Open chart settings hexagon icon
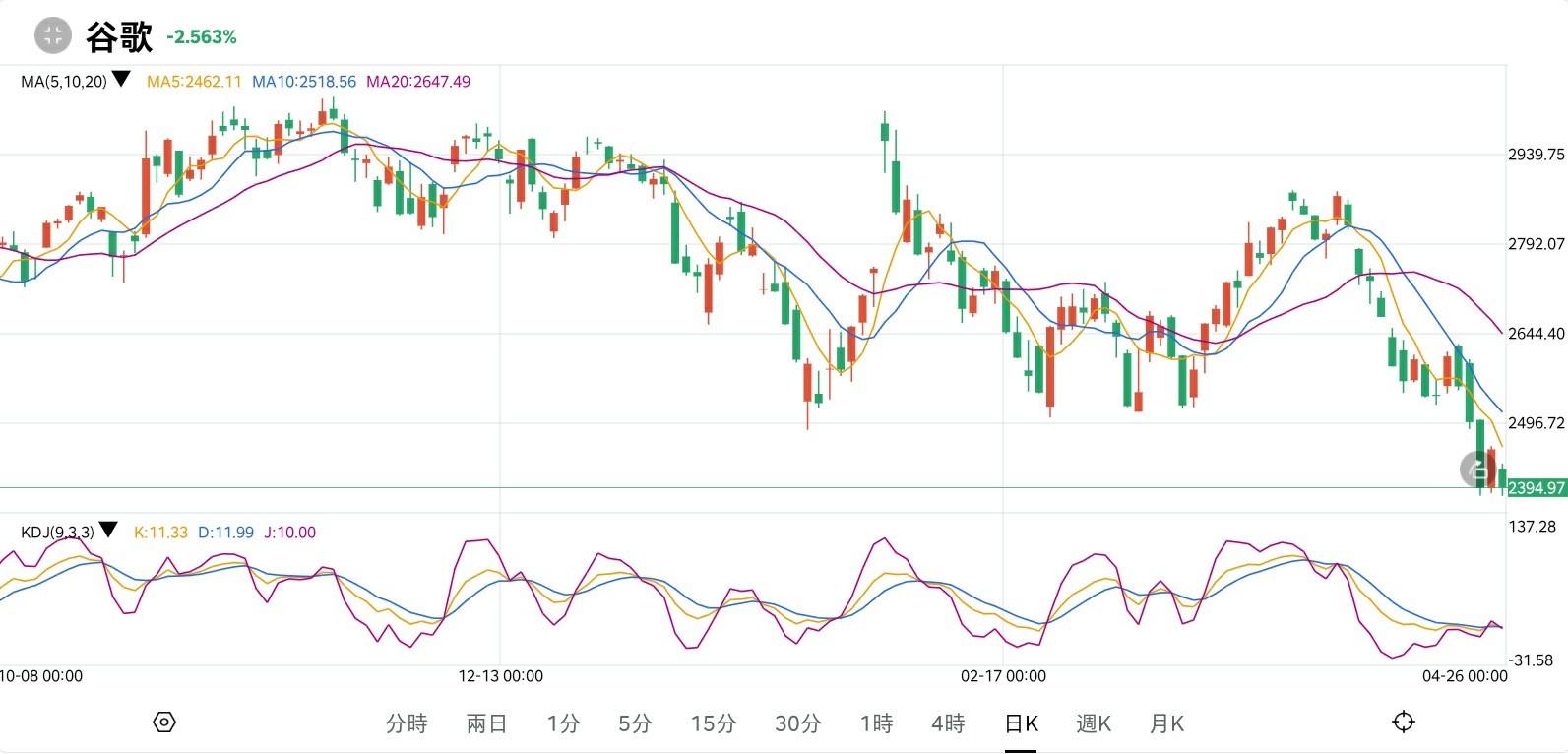The height and width of the screenshot is (754, 1568). click(x=164, y=723)
